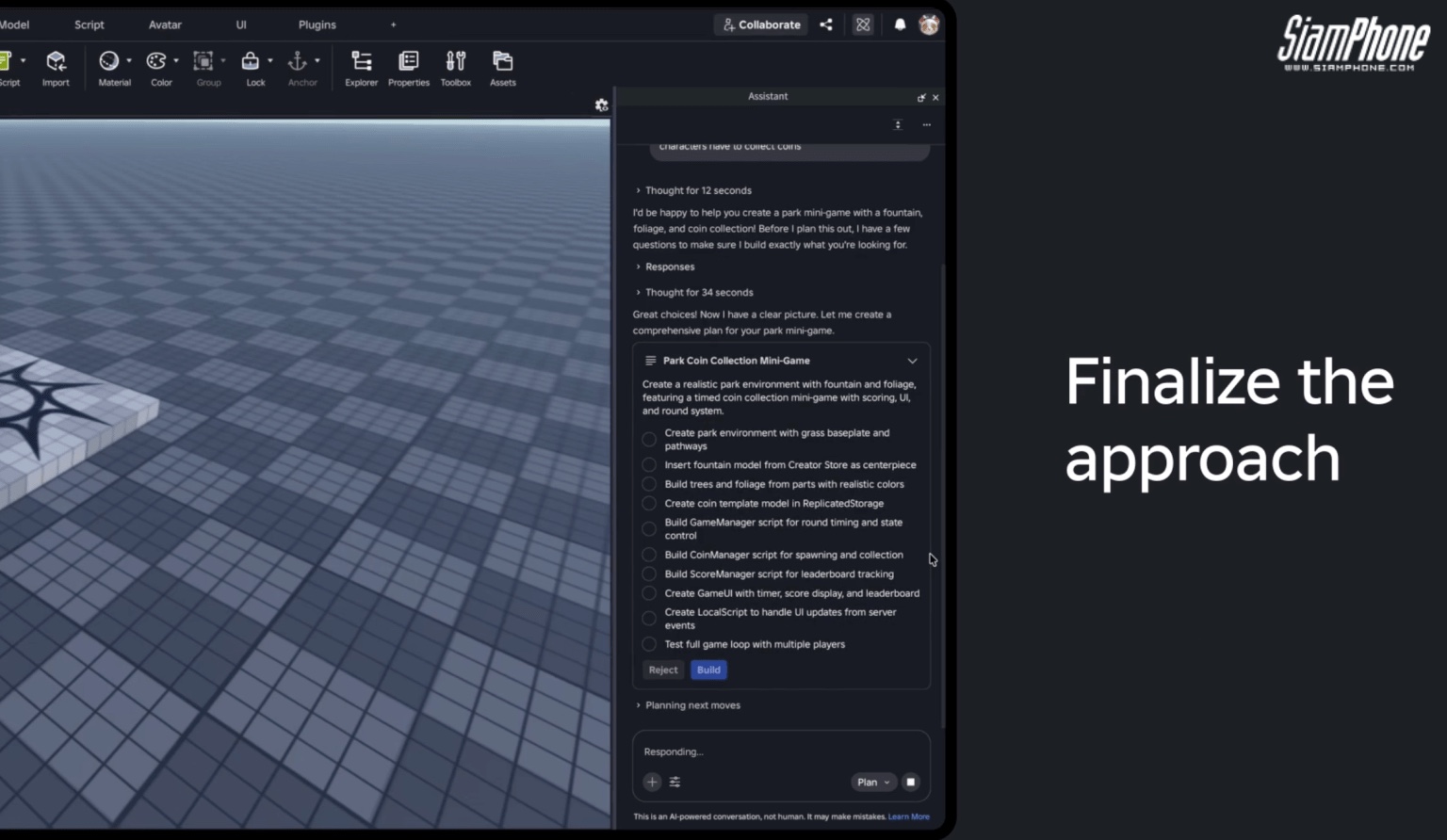Click the Import tool icon
The image size is (1447, 840).
pyautogui.click(x=56, y=61)
